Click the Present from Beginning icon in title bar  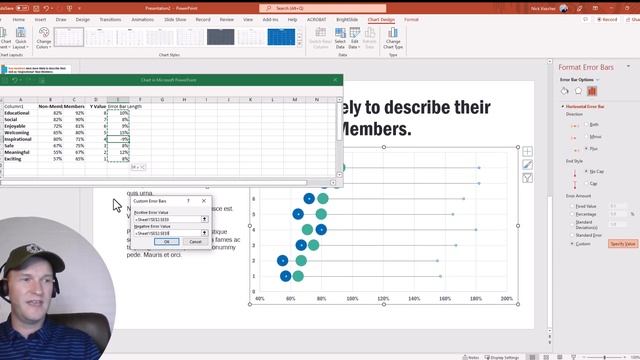point(69,8)
